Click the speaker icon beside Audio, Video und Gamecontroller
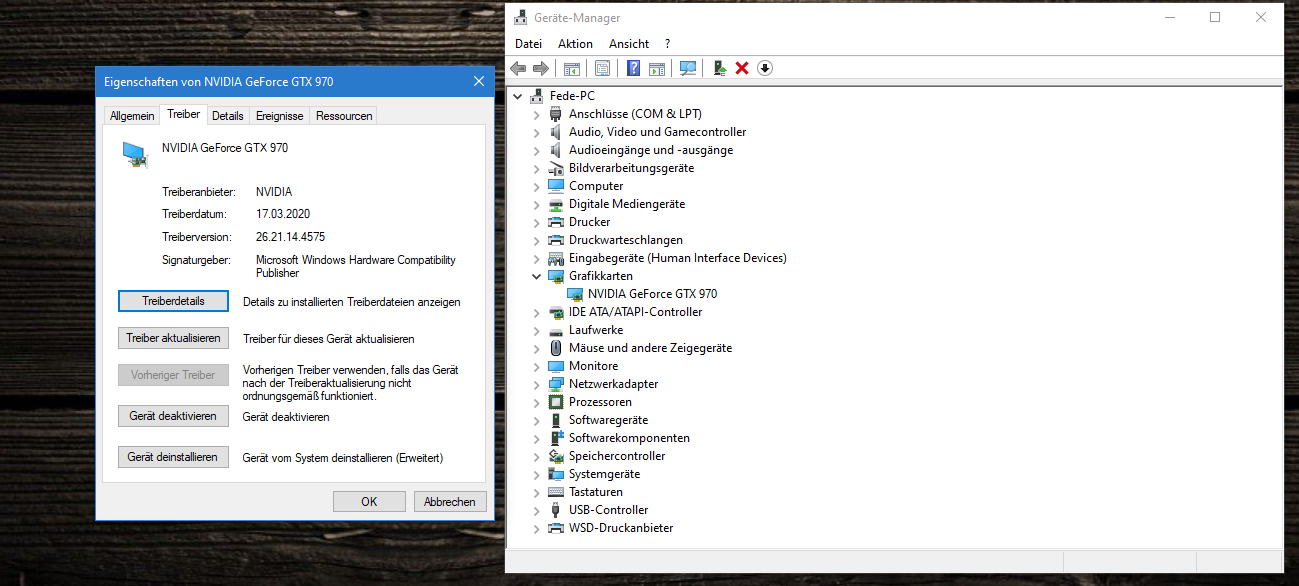 pyautogui.click(x=556, y=132)
